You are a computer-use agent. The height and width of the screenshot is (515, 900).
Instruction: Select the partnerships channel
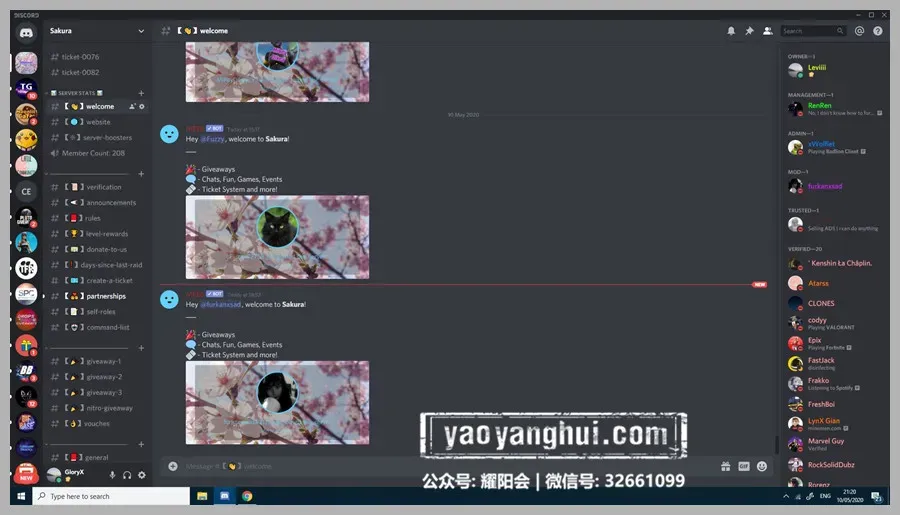96,296
